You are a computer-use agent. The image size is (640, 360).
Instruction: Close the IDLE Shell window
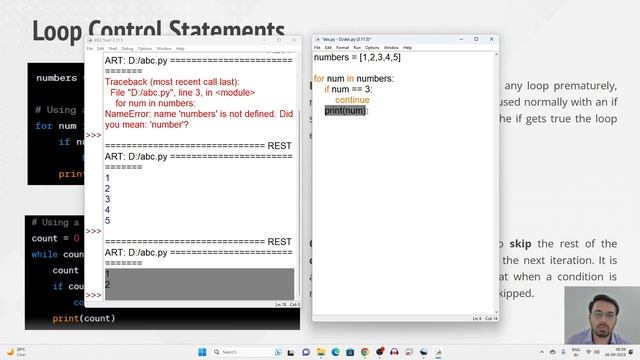click(294, 40)
